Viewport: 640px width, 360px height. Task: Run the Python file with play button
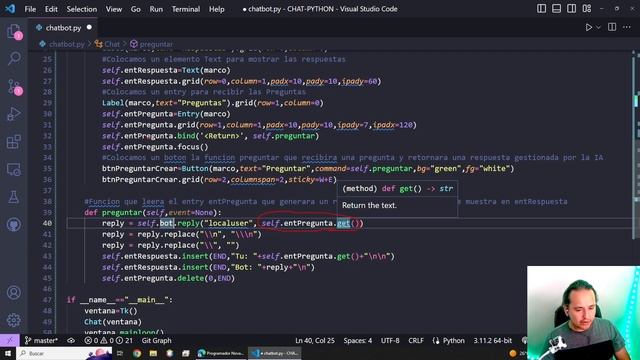589,27
